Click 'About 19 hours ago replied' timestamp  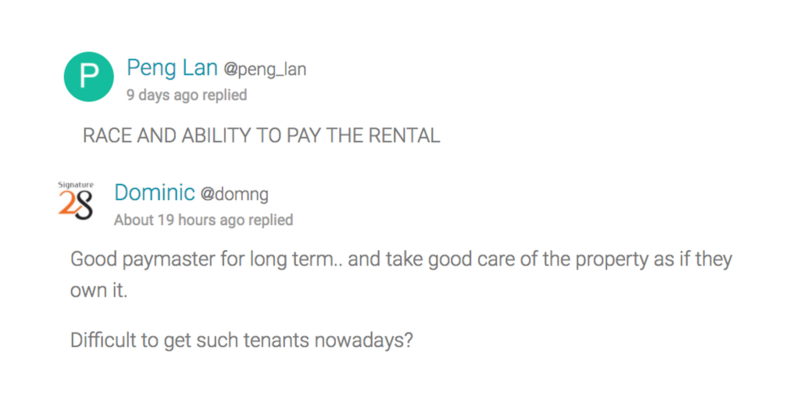(204, 220)
